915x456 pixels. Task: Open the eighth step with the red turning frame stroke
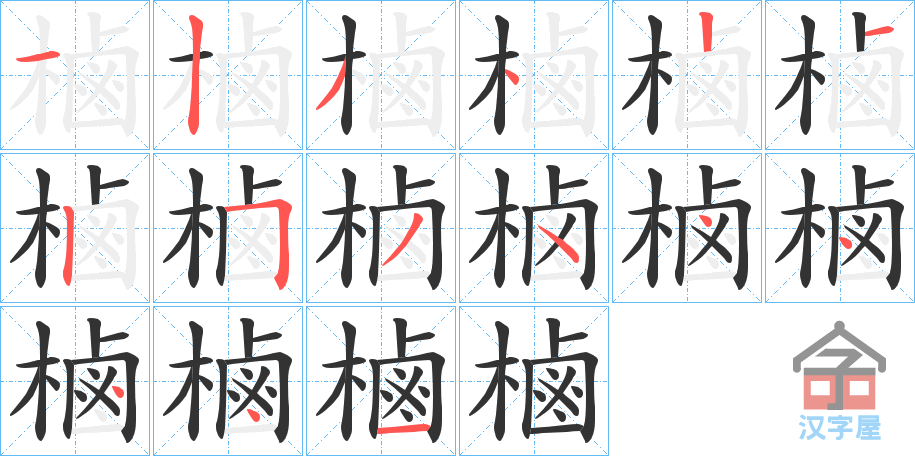[228, 228]
